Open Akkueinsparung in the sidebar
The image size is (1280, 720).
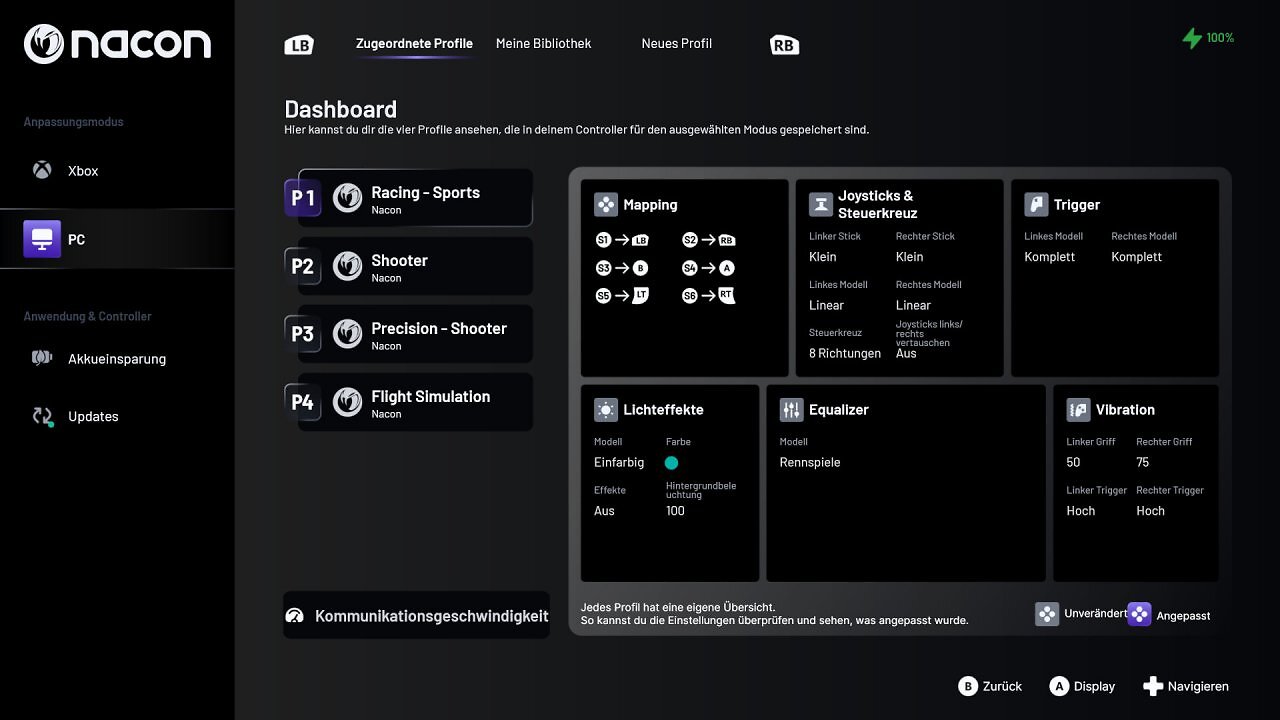click(117, 359)
